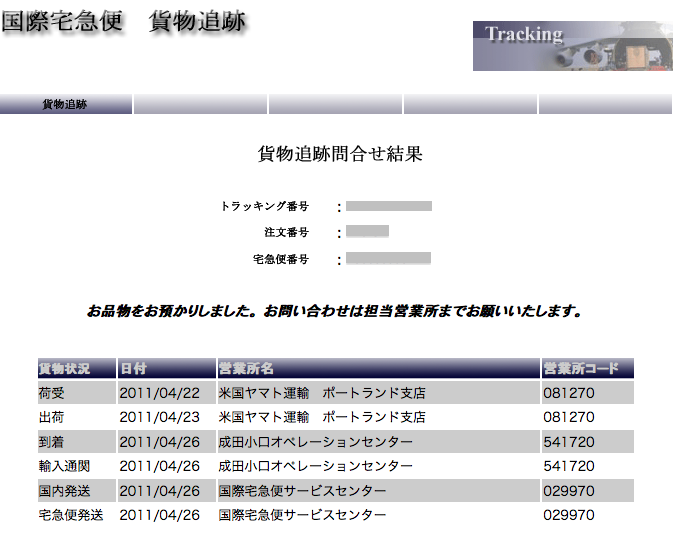Click code 029970 in the 国内発送 row

[x=569, y=491]
